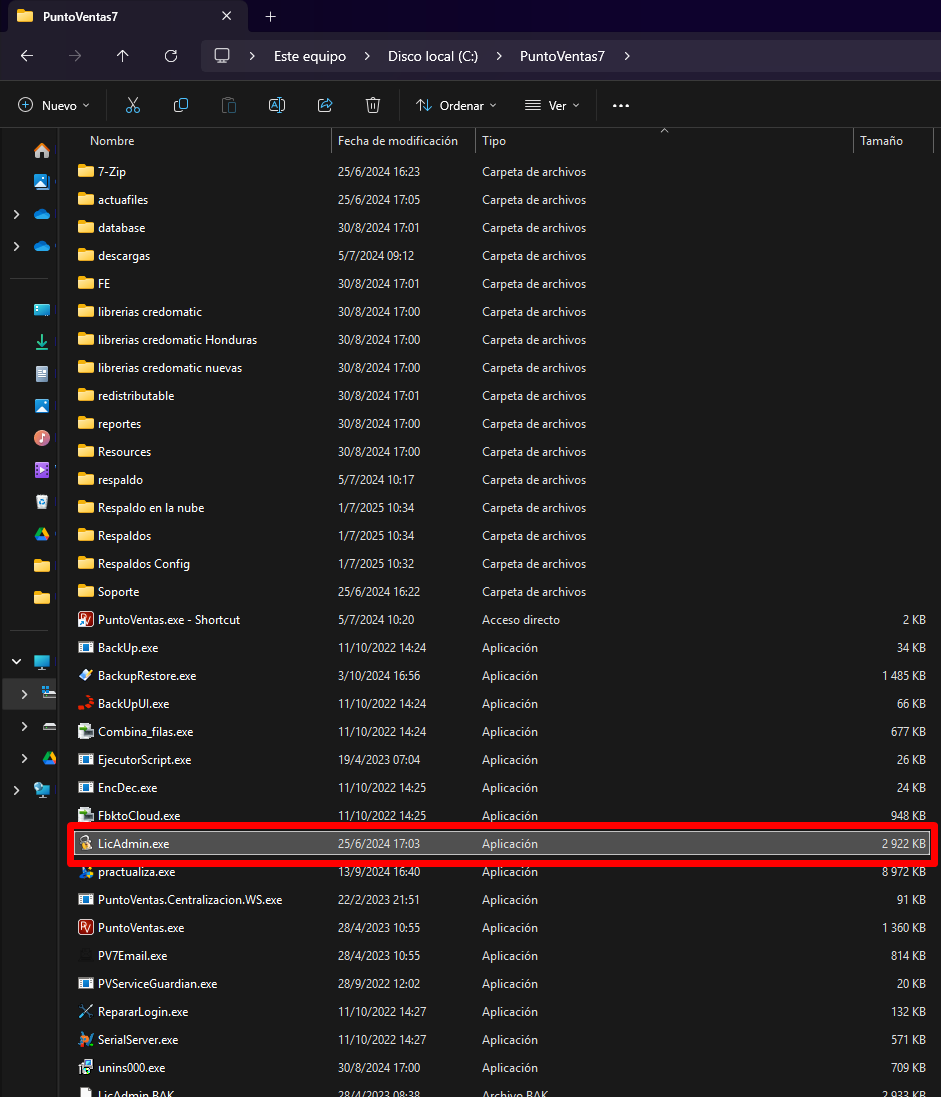The image size is (941, 1097).
Task: Click the Paste clipboard toolbar icon
Action: click(x=229, y=106)
